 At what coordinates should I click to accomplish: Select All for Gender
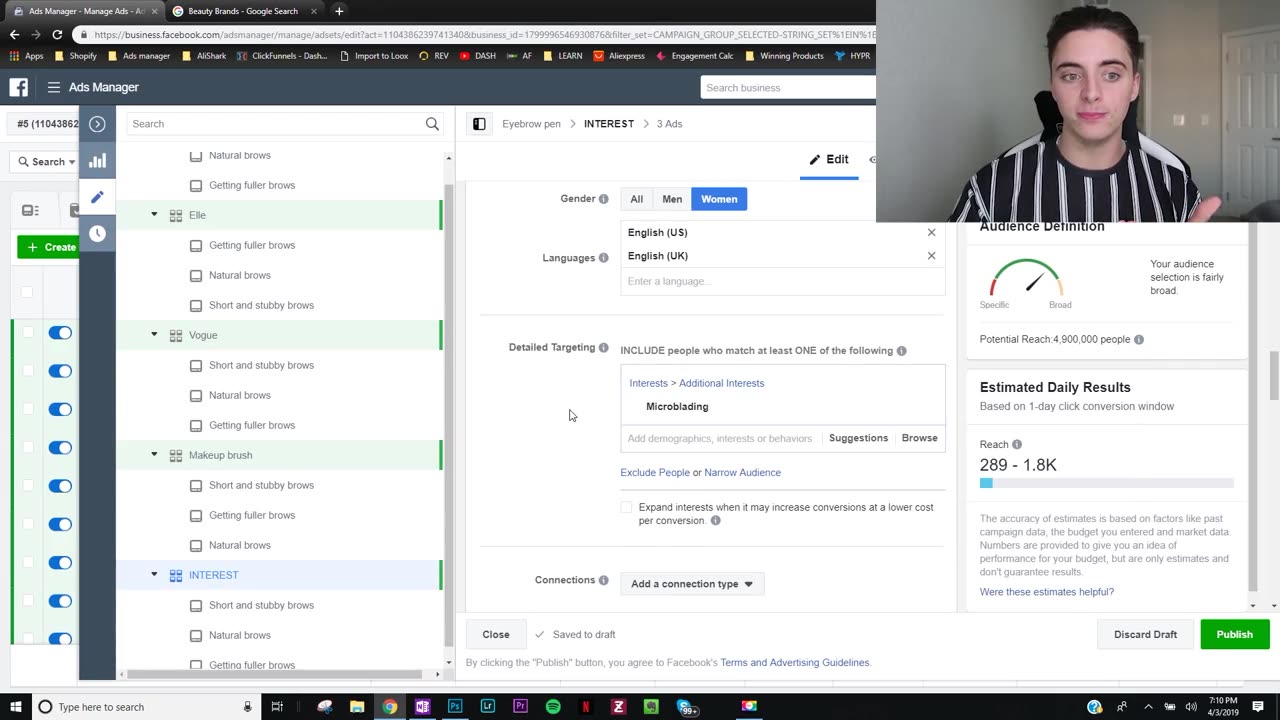point(636,199)
